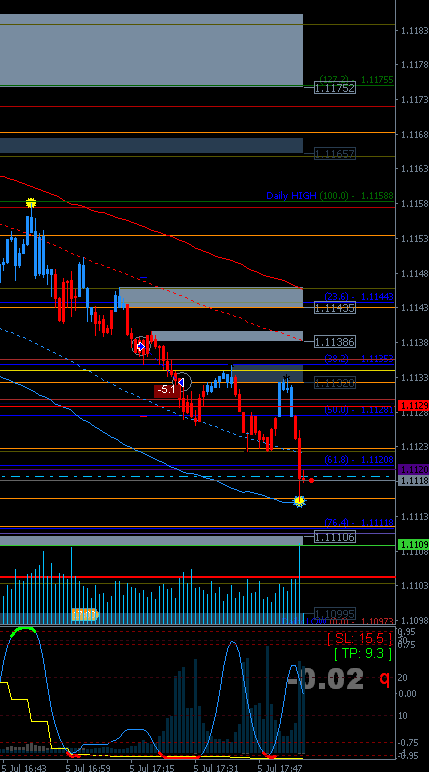This screenshot has height=772, width=429.
Task: Click the 1.11435 zone price label
Action: click(334, 308)
